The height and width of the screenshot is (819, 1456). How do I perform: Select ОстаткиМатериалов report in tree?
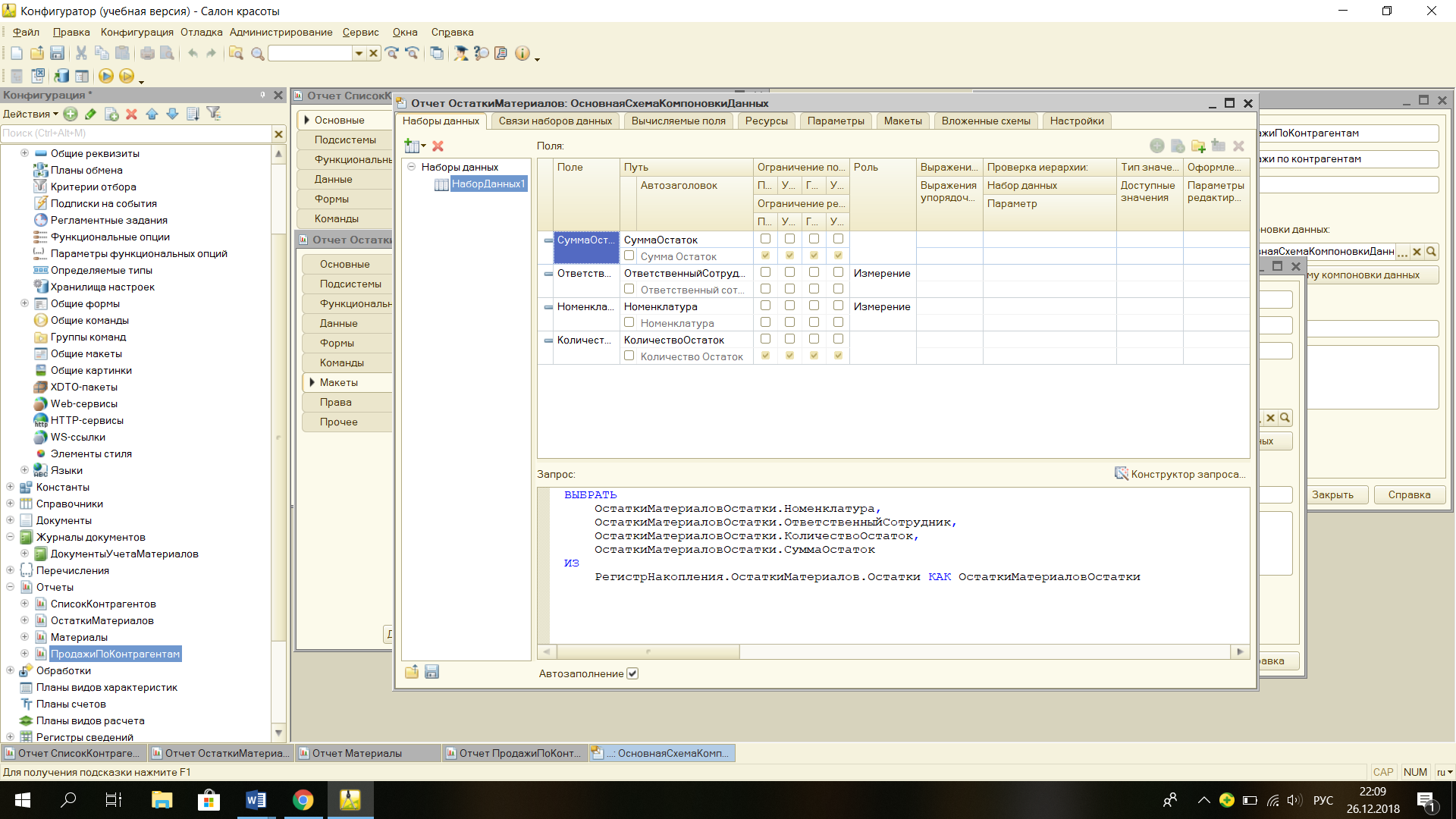(x=102, y=620)
